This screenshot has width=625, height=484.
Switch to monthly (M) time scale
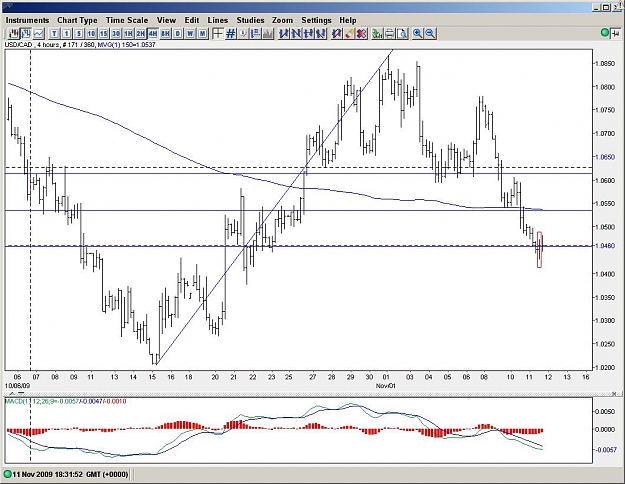(x=202, y=34)
